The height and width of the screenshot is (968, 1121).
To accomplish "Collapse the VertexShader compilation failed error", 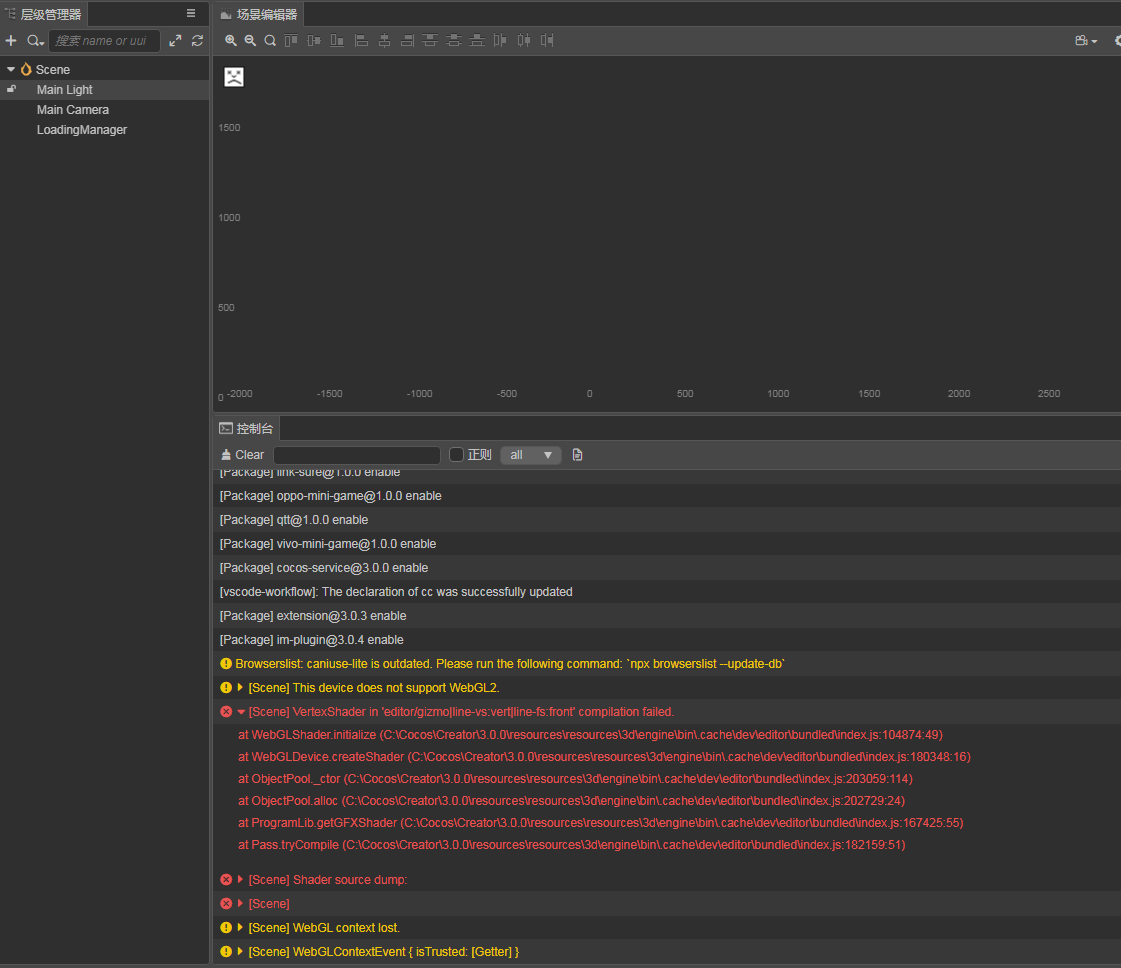I will pyautogui.click(x=241, y=711).
